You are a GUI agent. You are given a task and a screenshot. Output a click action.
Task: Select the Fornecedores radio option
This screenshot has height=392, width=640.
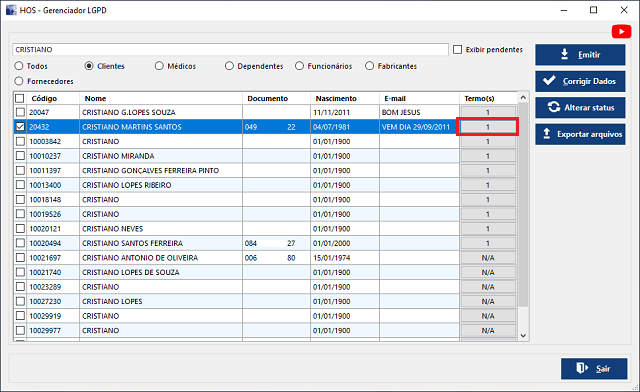(19, 81)
